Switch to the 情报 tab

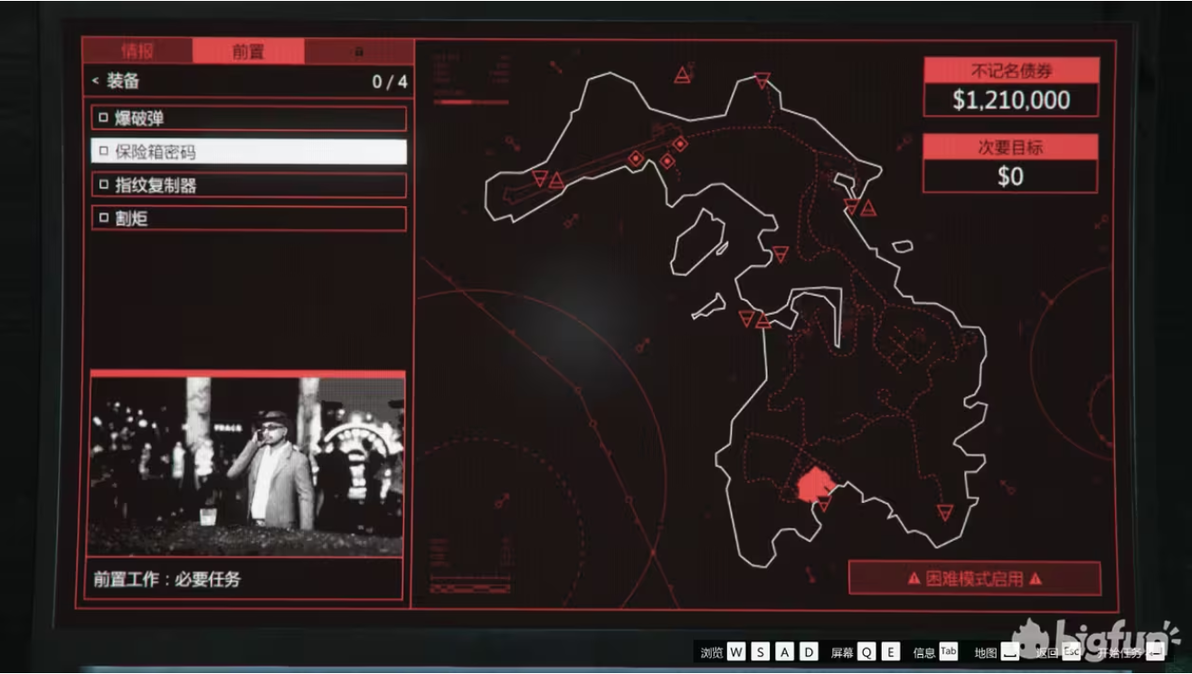click(137, 51)
